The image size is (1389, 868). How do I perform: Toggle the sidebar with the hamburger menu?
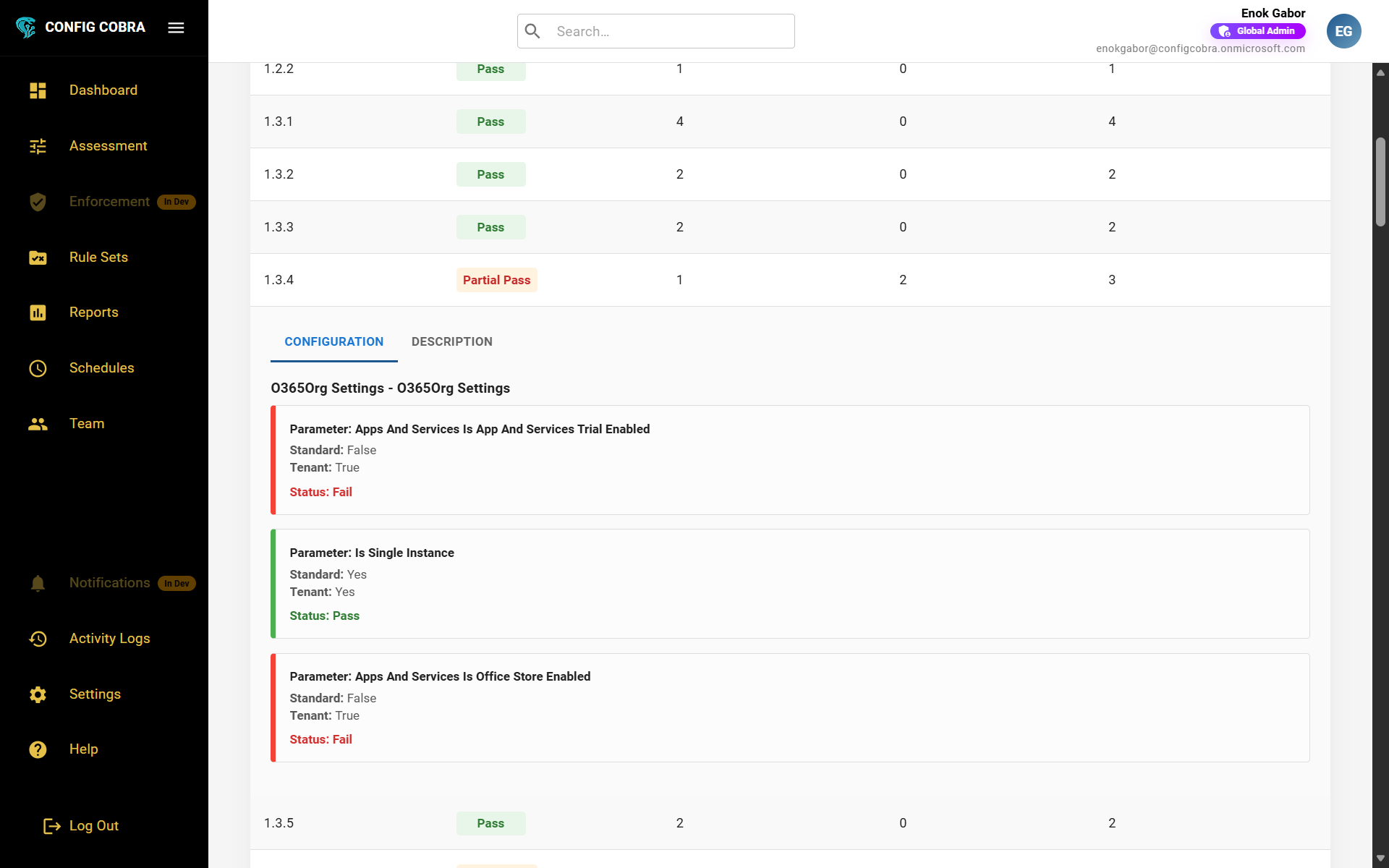[x=176, y=27]
